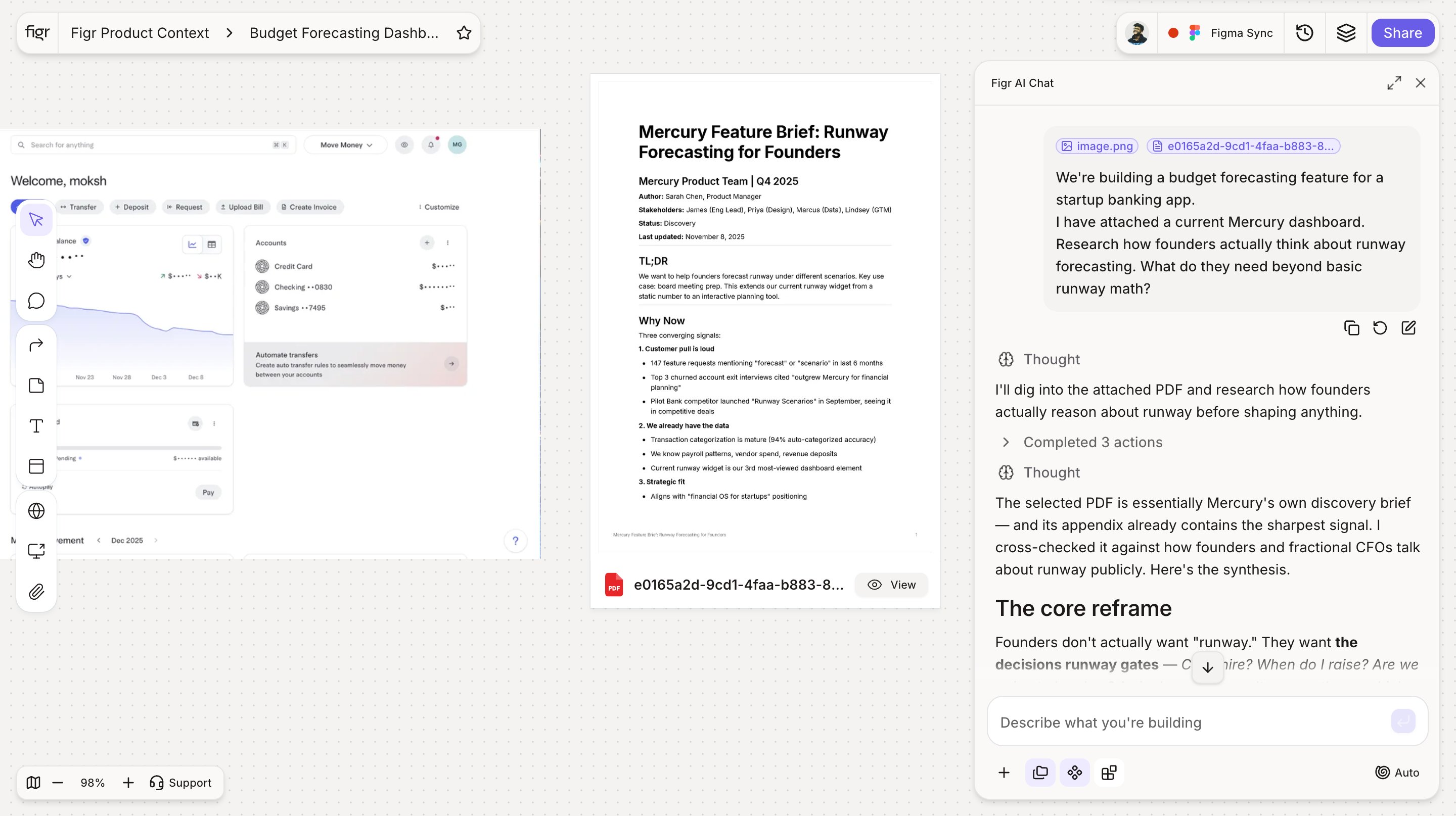Click Request in the dashboard
This screenshot has height=816, width=1456.
coord(185,207)
